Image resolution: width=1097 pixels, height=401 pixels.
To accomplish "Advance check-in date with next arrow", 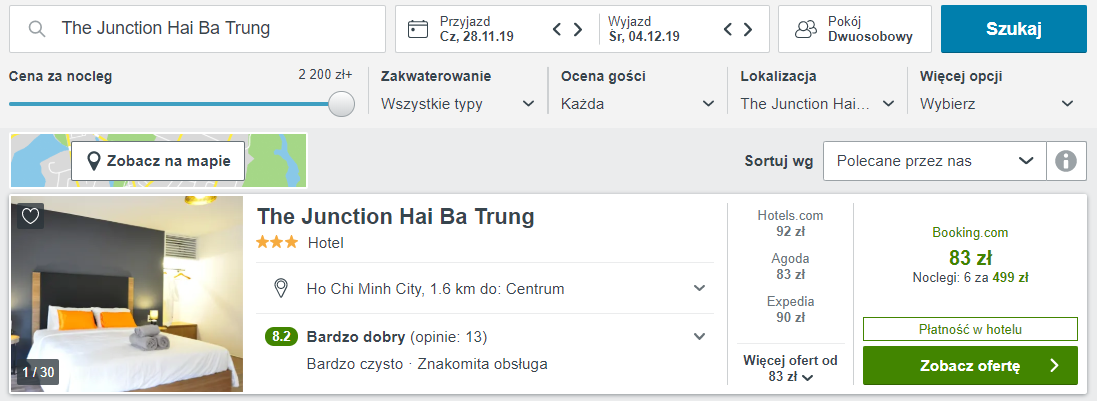I will (x=578, y=29).
